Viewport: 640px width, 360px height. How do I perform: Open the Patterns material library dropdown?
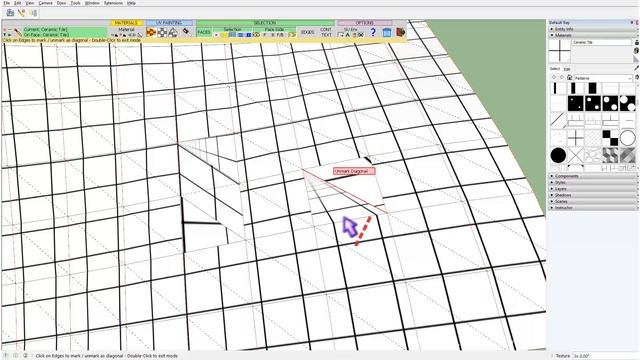[603, 78]
